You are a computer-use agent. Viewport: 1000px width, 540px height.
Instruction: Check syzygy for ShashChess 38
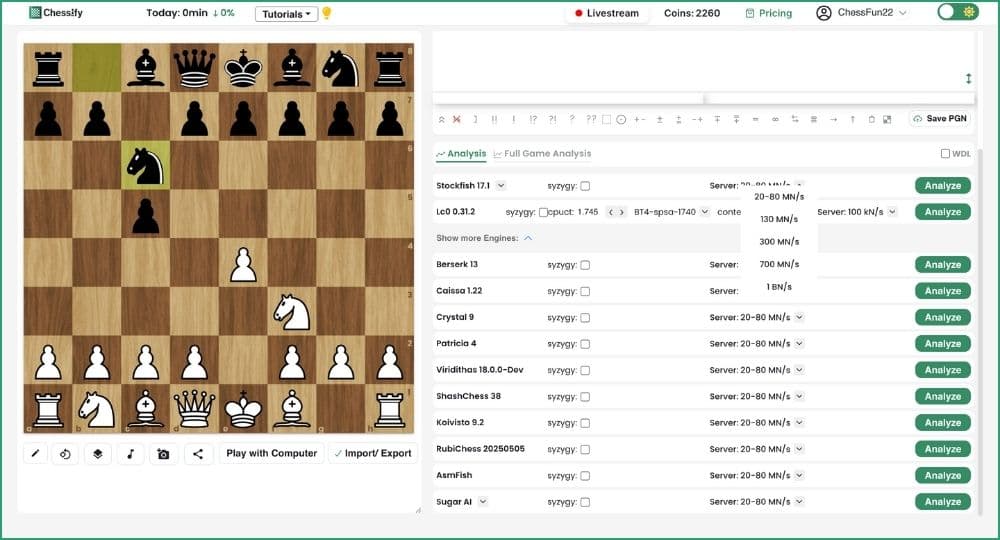click(x=585, y=397)
